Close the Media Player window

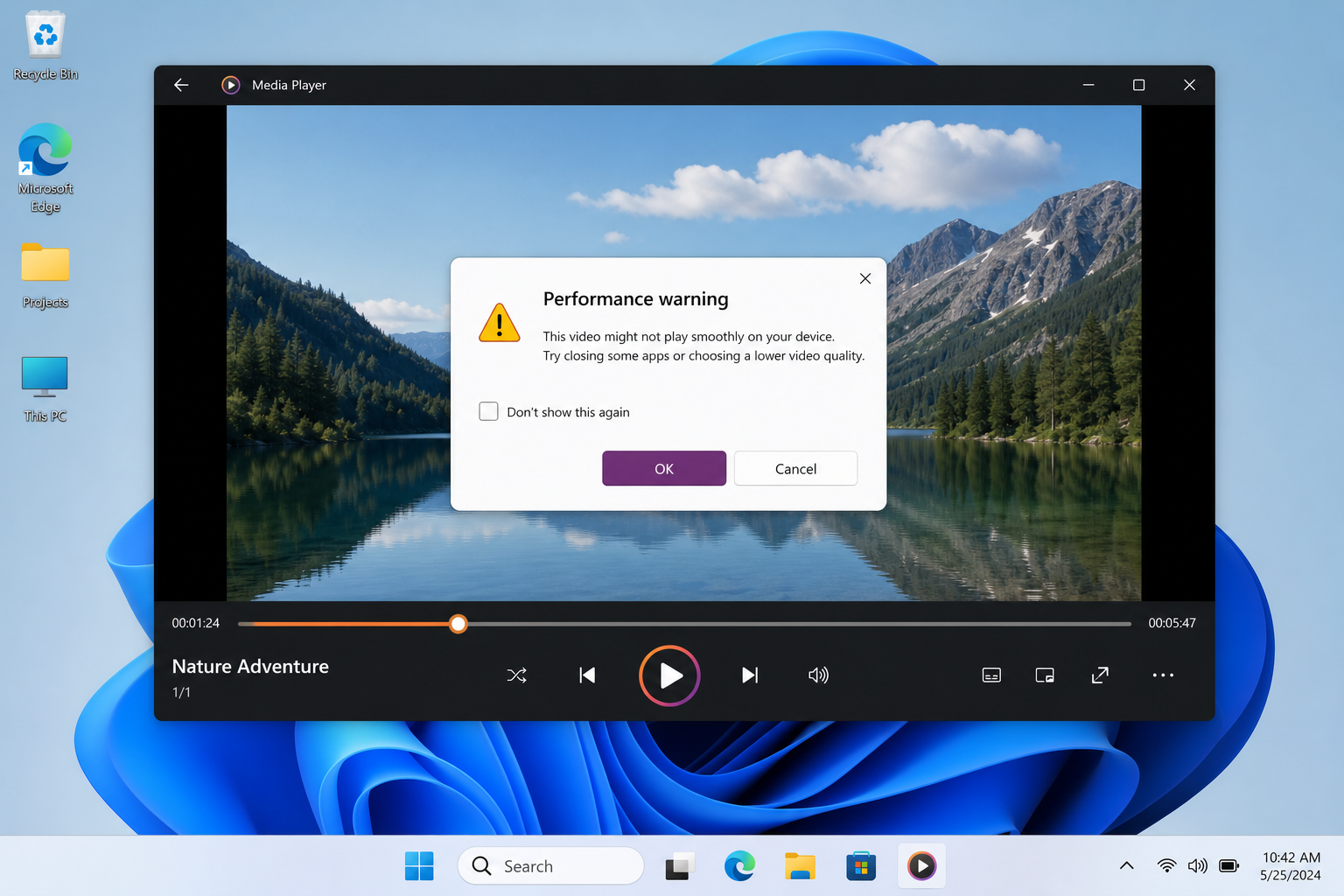point(1189,85)
